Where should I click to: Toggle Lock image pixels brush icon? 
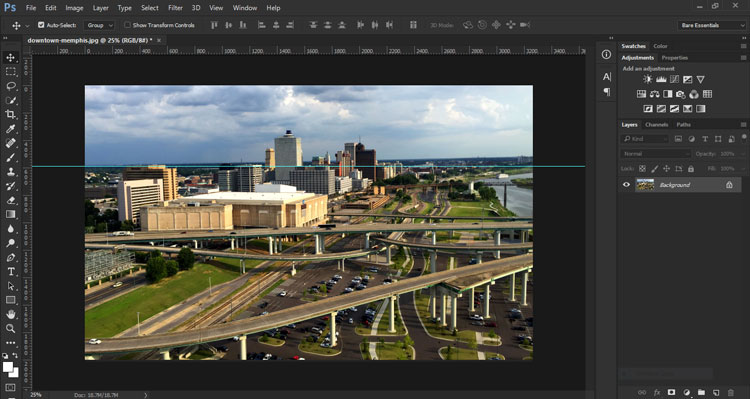point(655,169)
